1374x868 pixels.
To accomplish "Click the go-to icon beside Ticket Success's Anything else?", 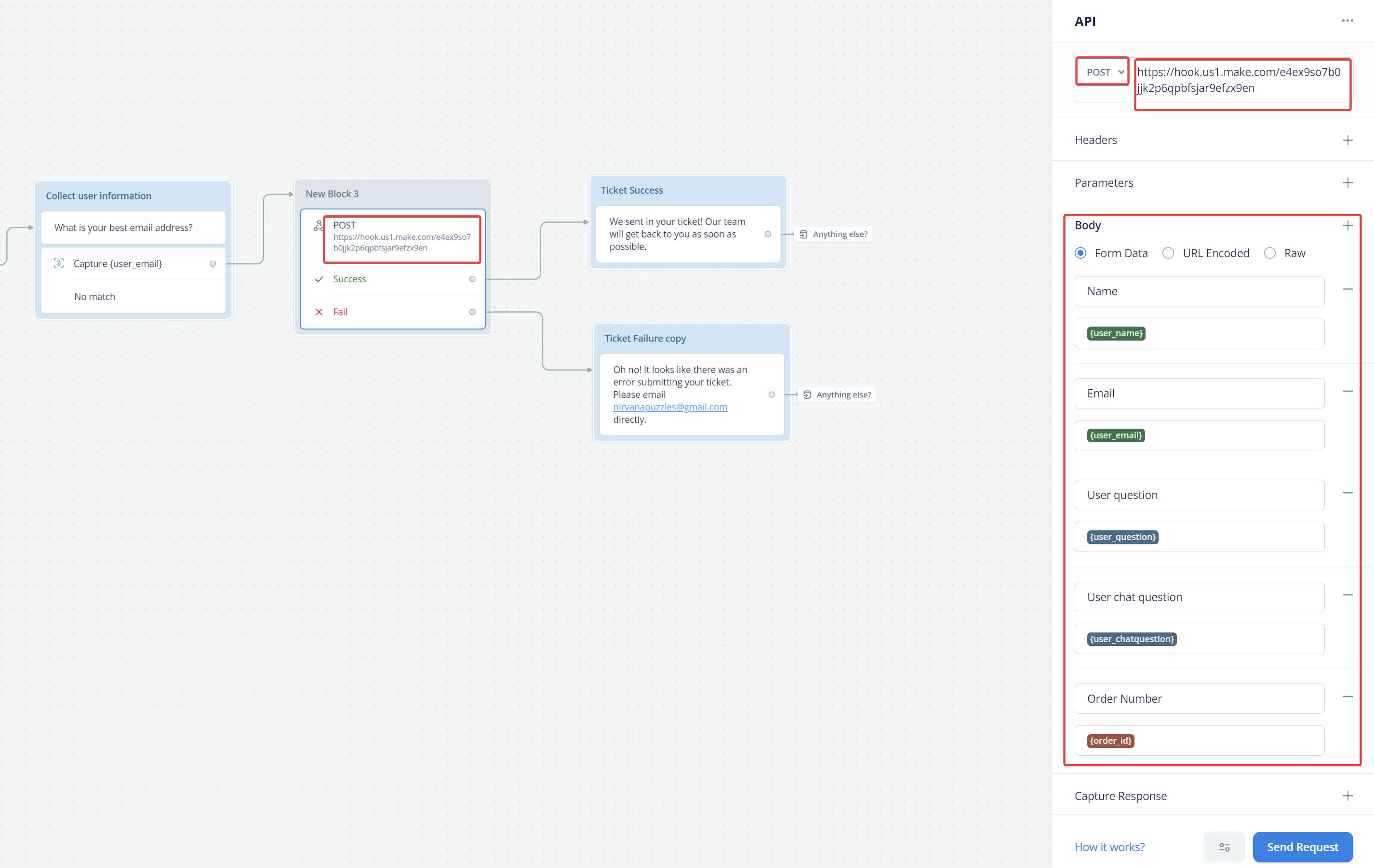I will tap(803, 235).
